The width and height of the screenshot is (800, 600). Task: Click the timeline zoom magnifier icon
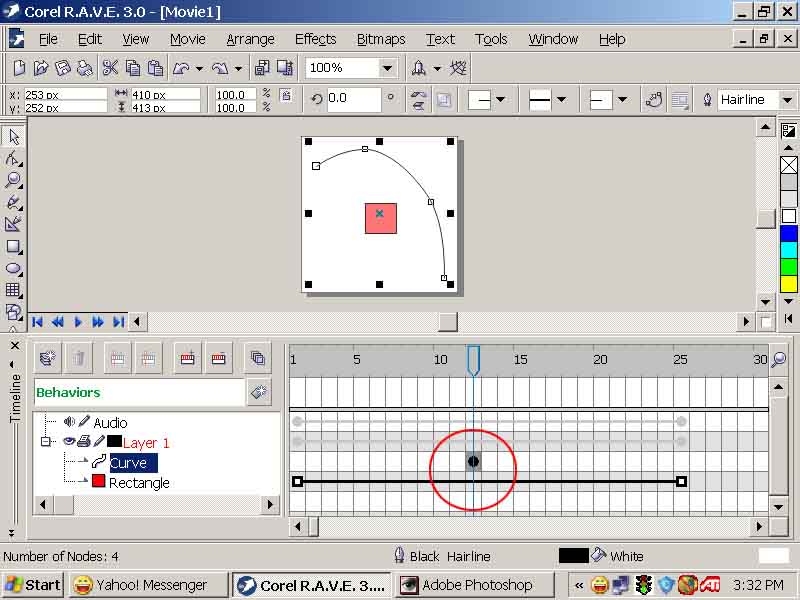[x=779, y=359]
